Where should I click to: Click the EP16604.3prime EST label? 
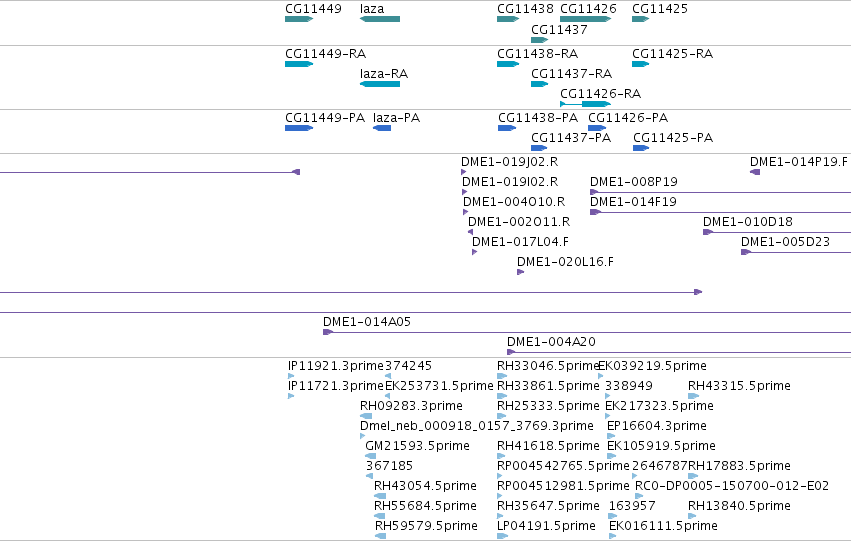[x=657, y=426]
